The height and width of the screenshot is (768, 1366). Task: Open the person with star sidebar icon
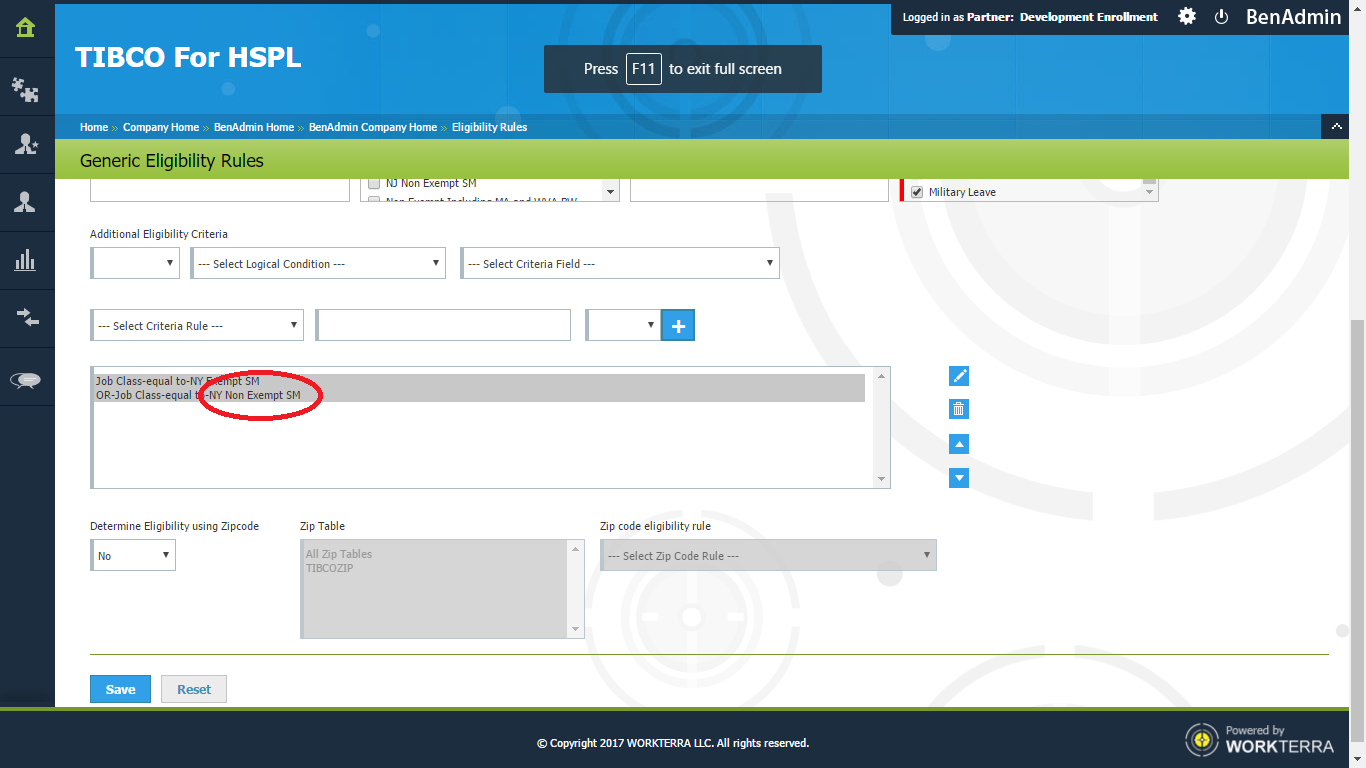(x=26, y=145)
